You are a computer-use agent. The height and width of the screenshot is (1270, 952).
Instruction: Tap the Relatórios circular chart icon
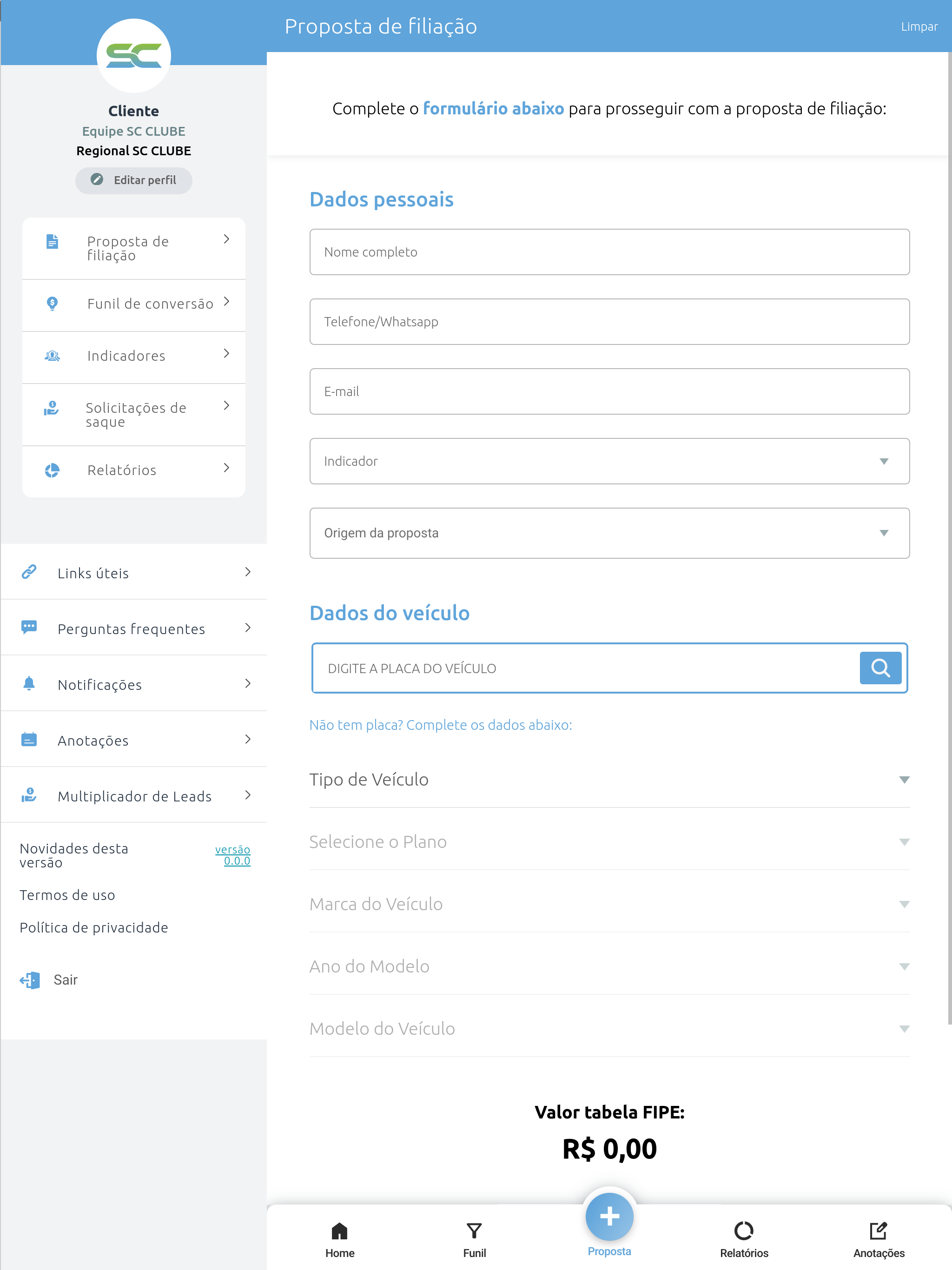coord(744,1231)
